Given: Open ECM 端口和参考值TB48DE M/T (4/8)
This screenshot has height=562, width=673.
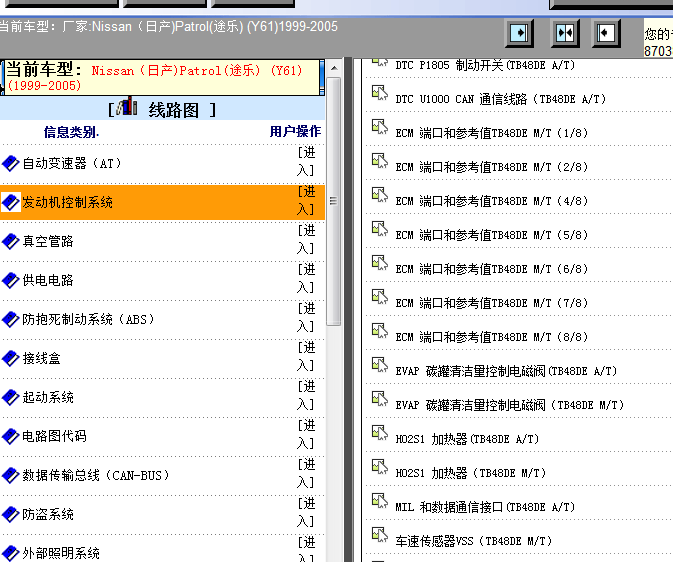Looking at the screenshot, I should click(x=491, y=201).
